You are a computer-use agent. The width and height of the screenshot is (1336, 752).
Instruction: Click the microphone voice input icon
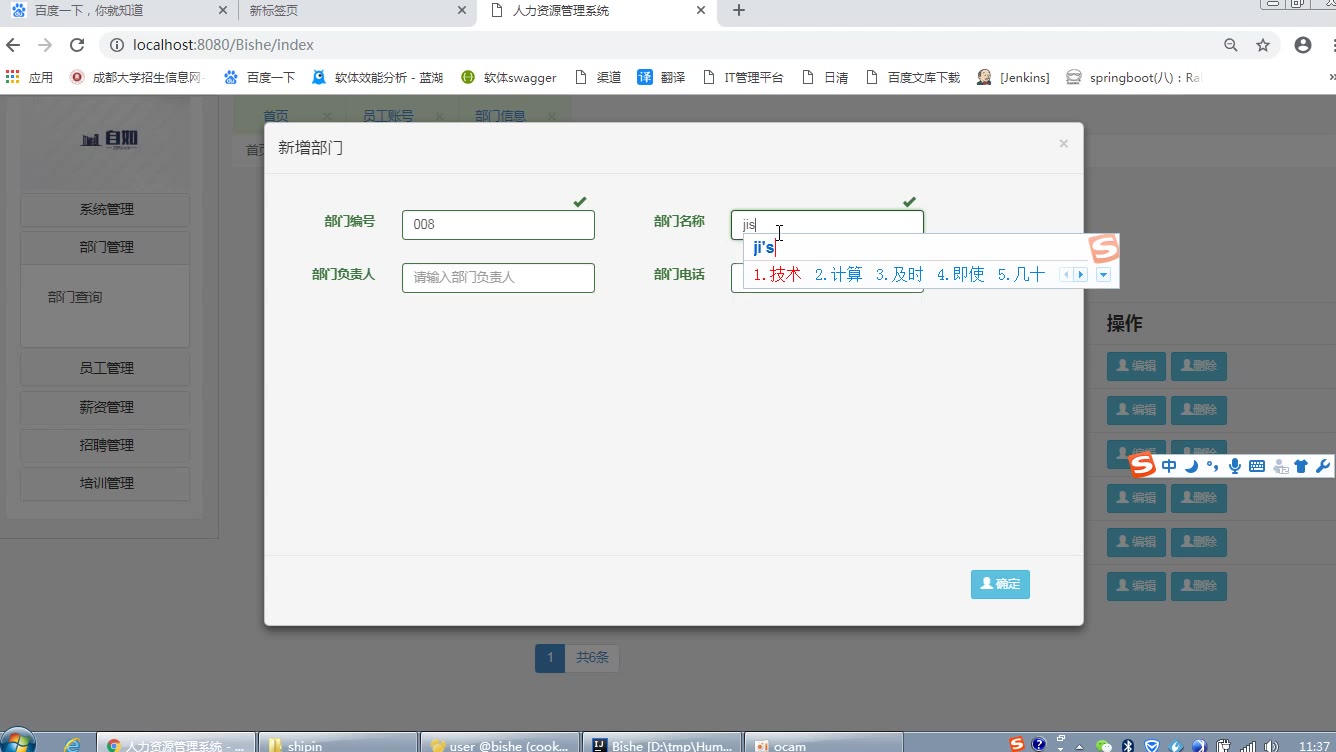click(1235, 466)
